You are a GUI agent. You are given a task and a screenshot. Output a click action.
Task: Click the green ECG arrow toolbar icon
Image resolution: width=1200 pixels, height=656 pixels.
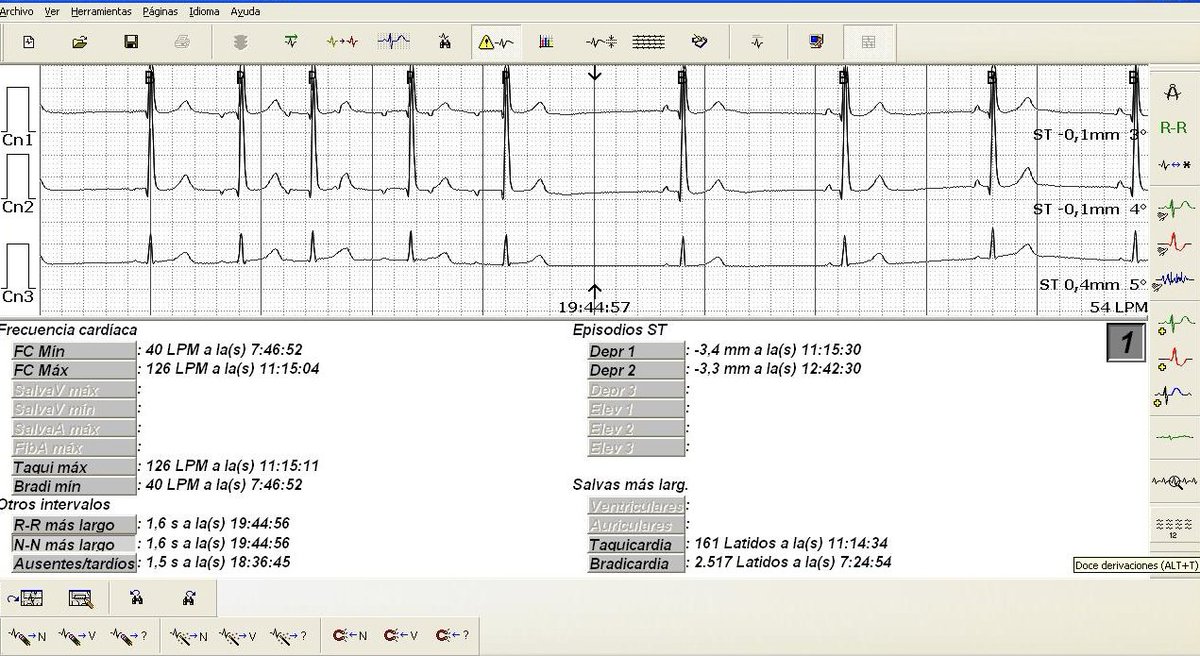click(291, 42)
